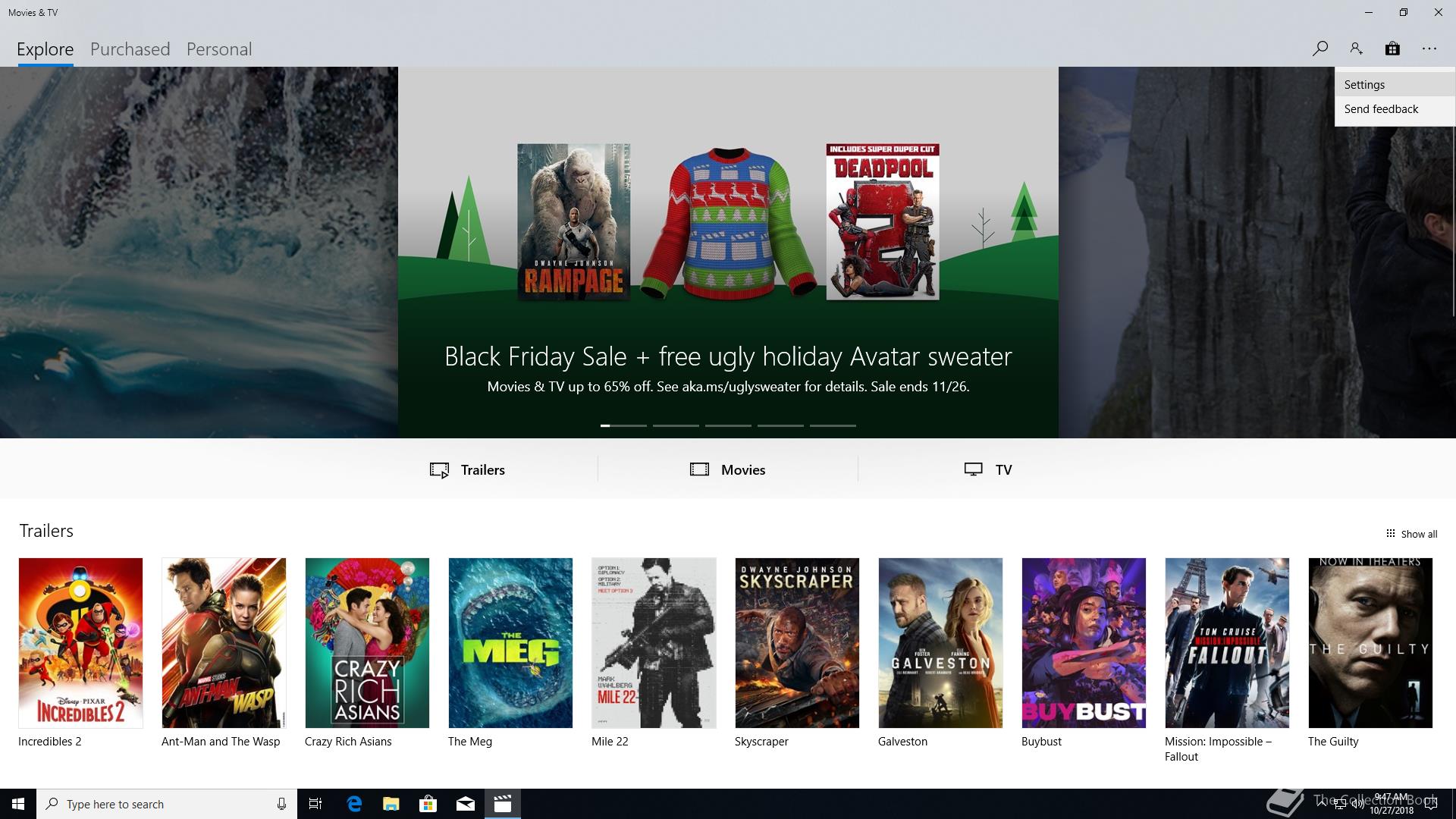This screenshot has height=819, width=1456.
Task: Switch to the Personal tab
Action: [219, 49]
